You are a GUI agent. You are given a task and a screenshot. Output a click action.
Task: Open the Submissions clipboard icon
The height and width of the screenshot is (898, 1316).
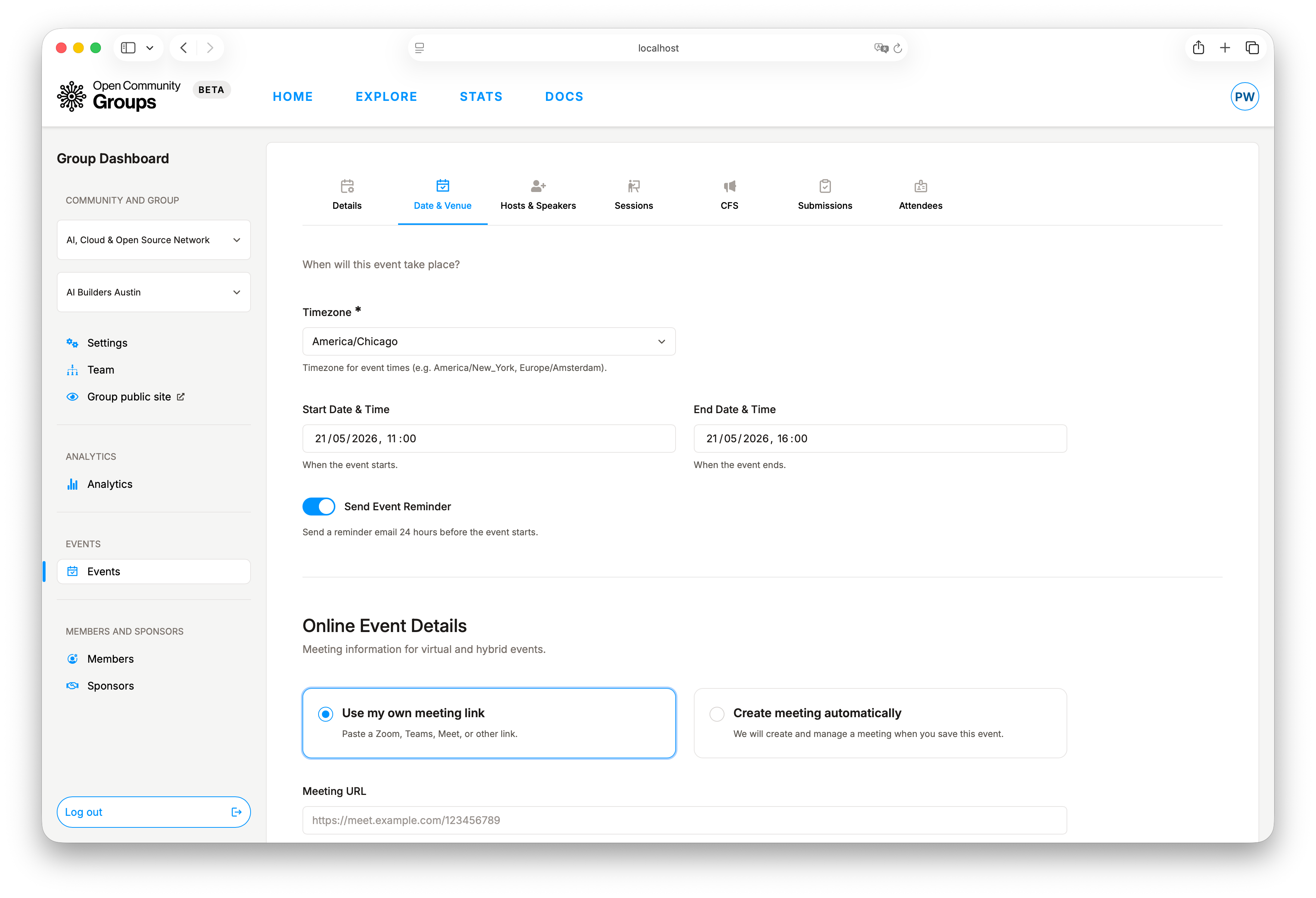pyautogui.click(x=825, y=186)
